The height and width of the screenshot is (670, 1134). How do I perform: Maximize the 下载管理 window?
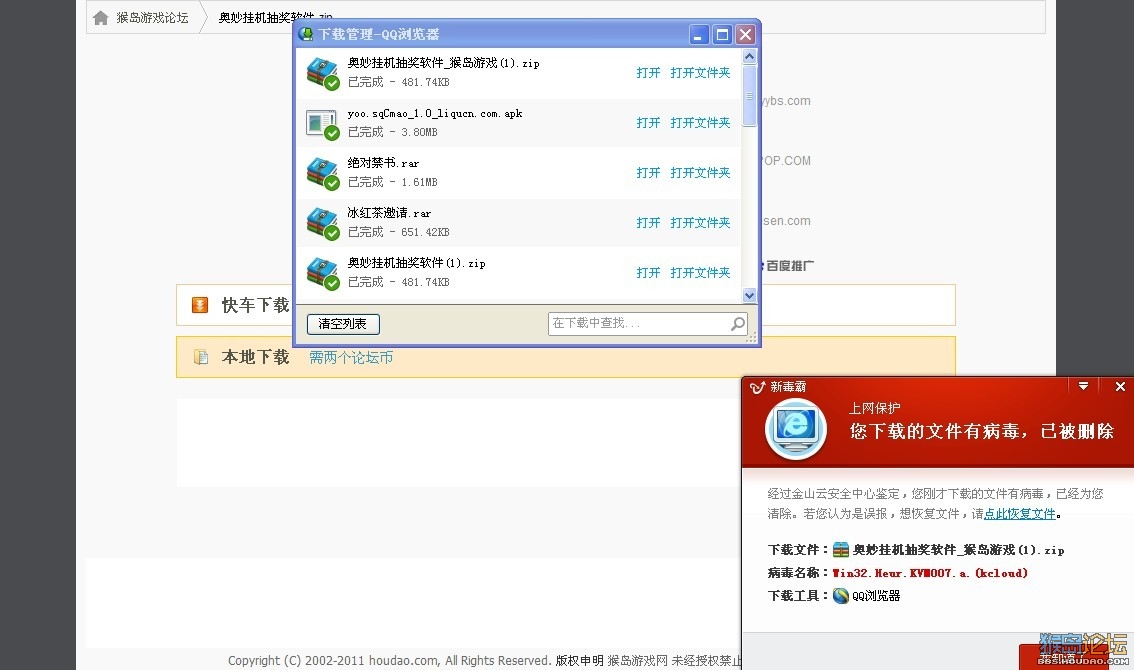[722, 34]
